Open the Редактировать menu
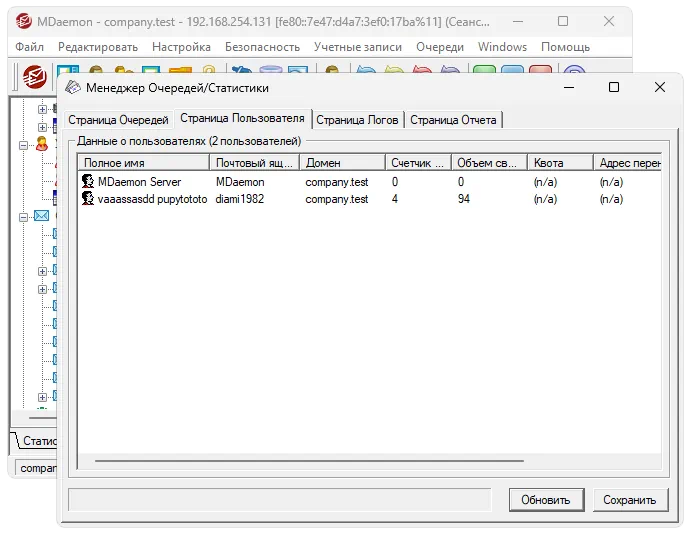Viewport: 690px width, 538px height. pos(98,47)
